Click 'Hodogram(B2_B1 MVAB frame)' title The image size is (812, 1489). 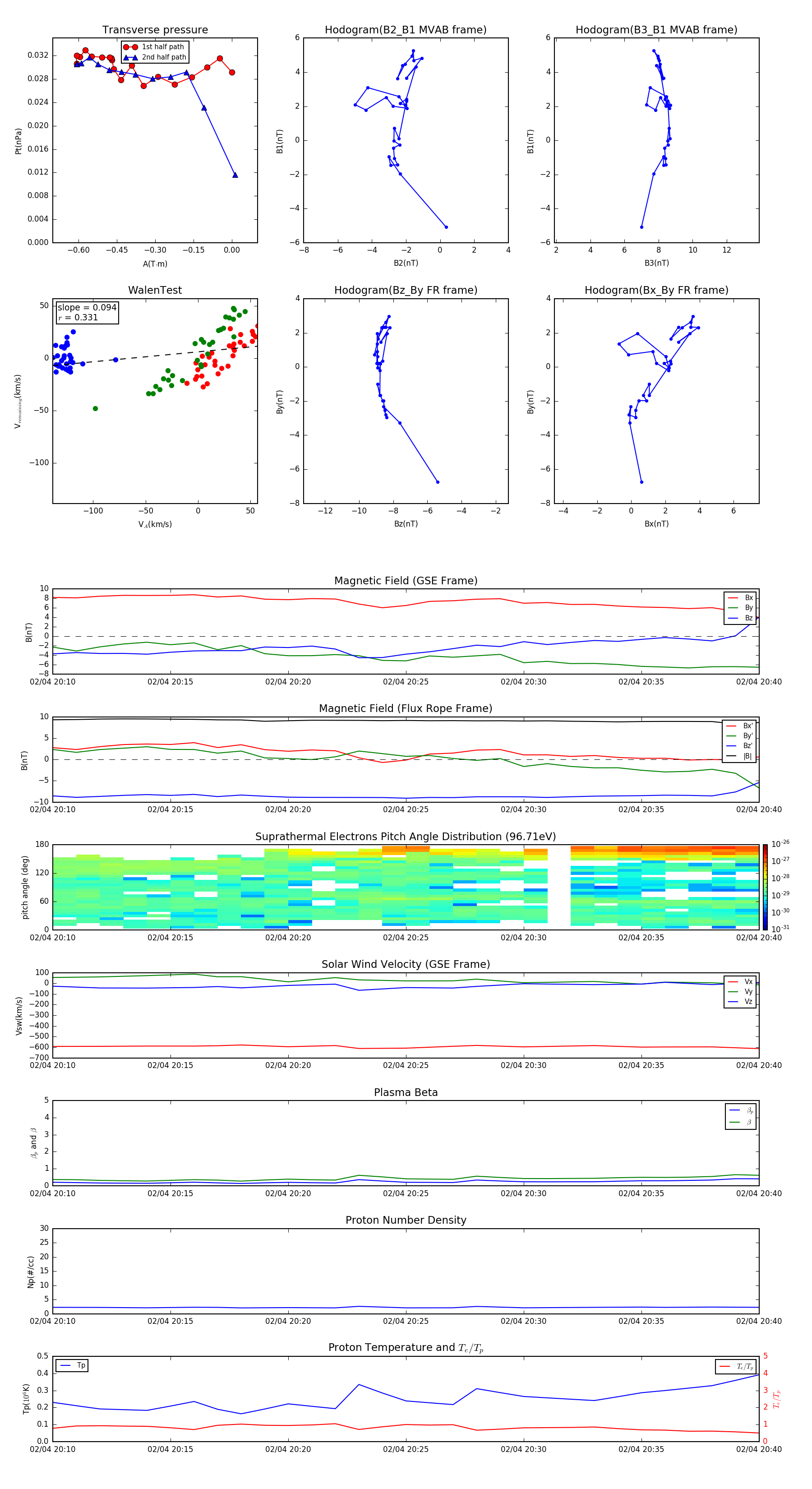click(x=406, y=30)
